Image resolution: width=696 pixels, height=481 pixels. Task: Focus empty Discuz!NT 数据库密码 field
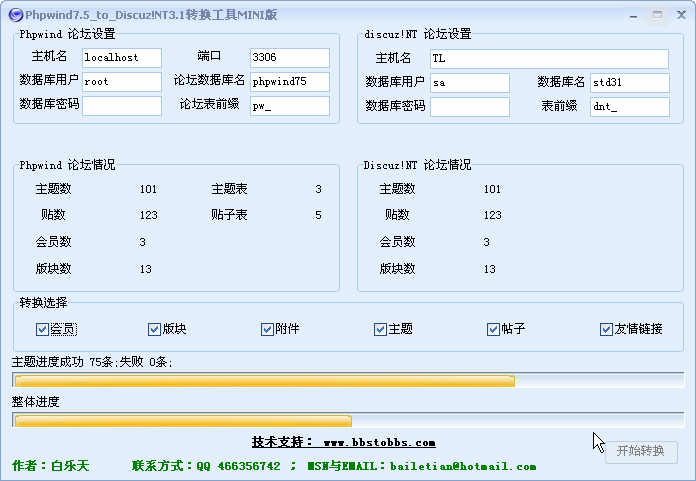470,107
